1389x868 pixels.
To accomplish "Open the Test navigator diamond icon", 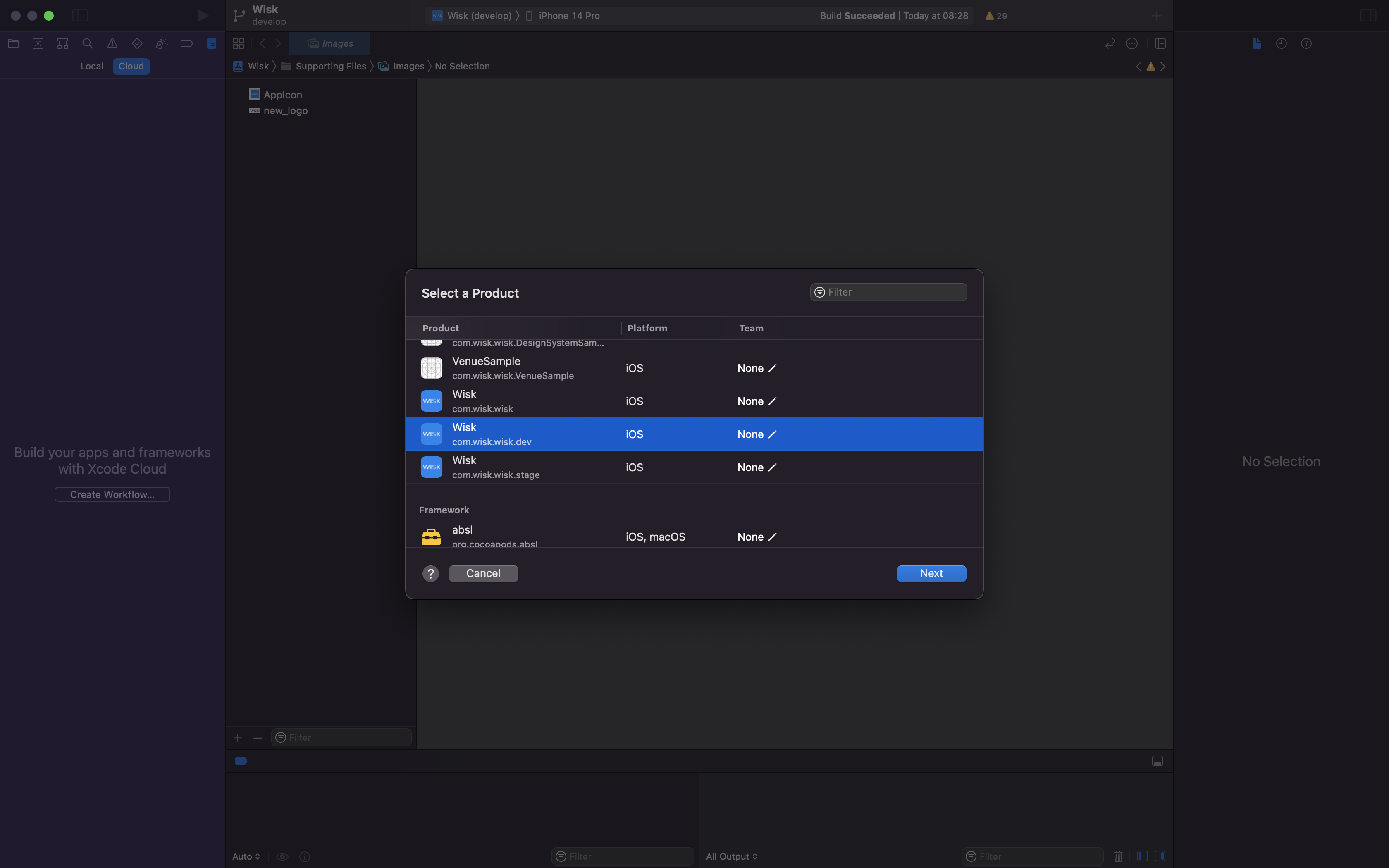I will pyautogui.click(x=137, y=43).
